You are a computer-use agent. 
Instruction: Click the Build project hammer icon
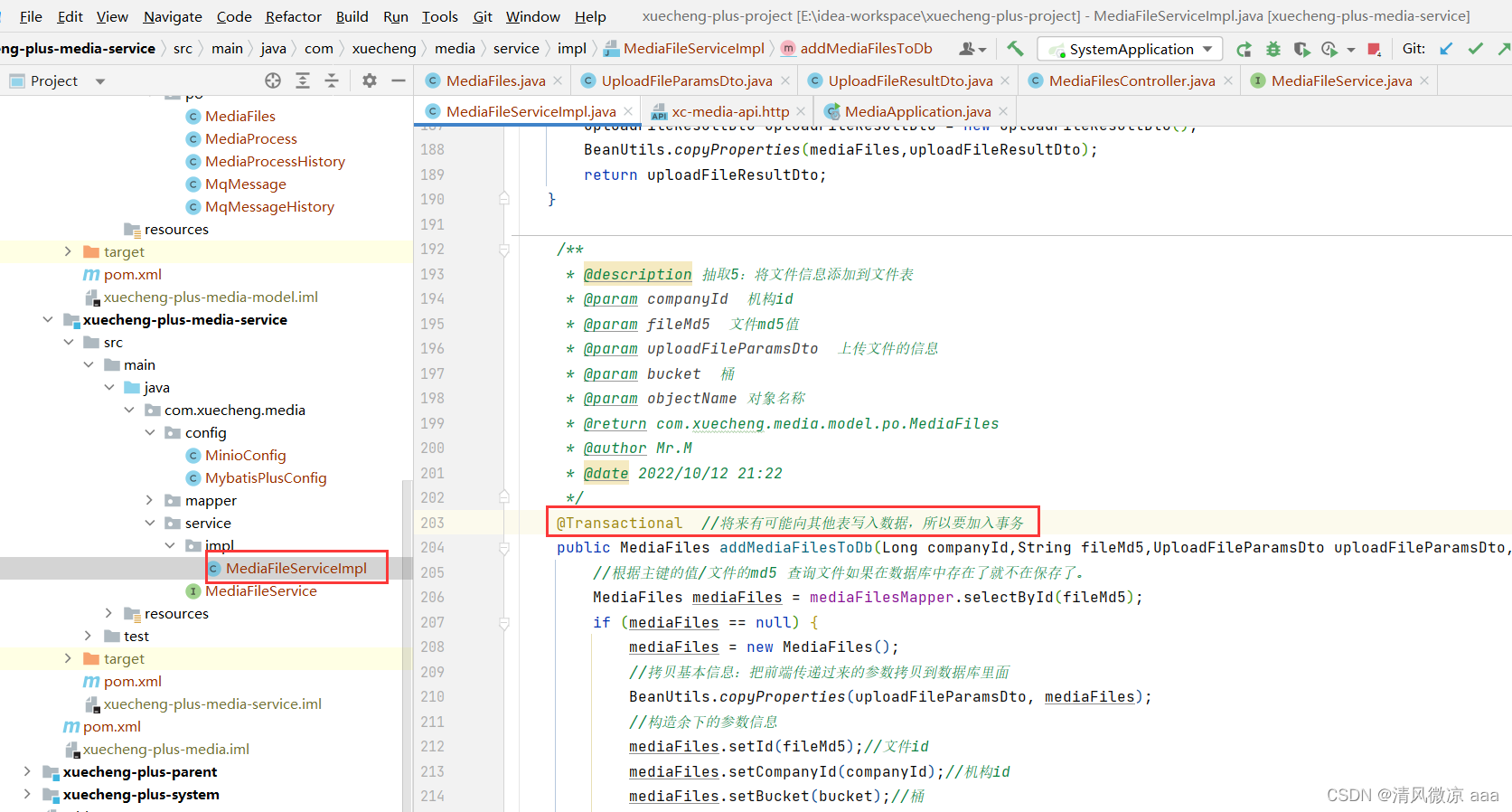click(1015, 49)
